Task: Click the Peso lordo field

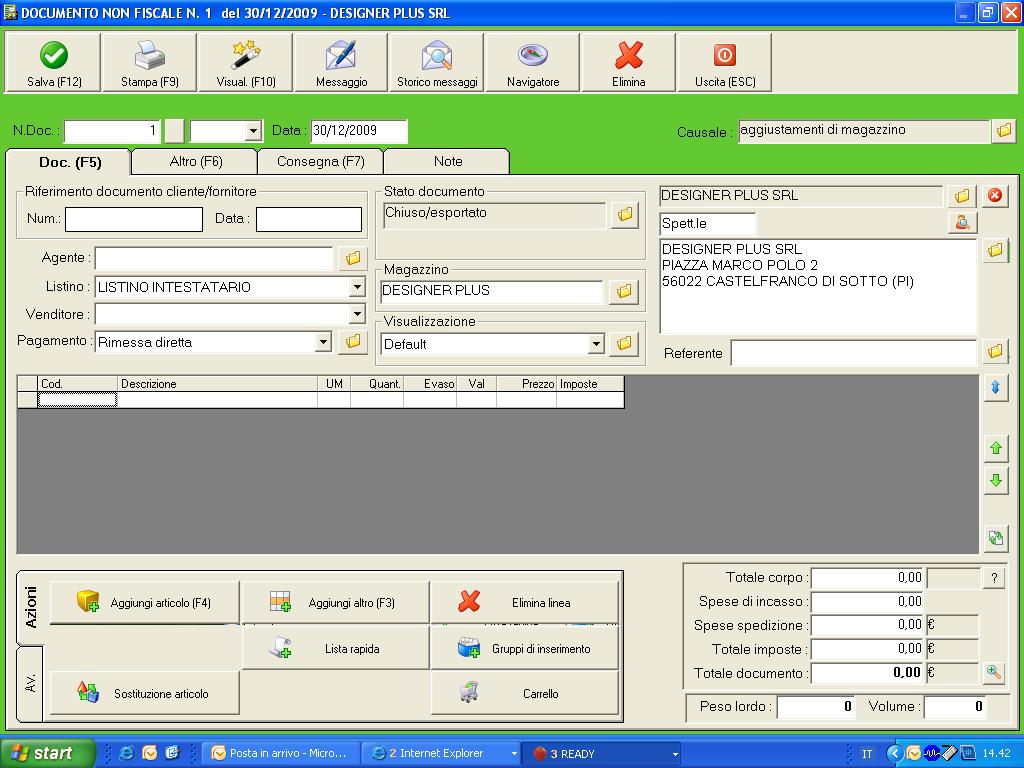Action: 815,706
